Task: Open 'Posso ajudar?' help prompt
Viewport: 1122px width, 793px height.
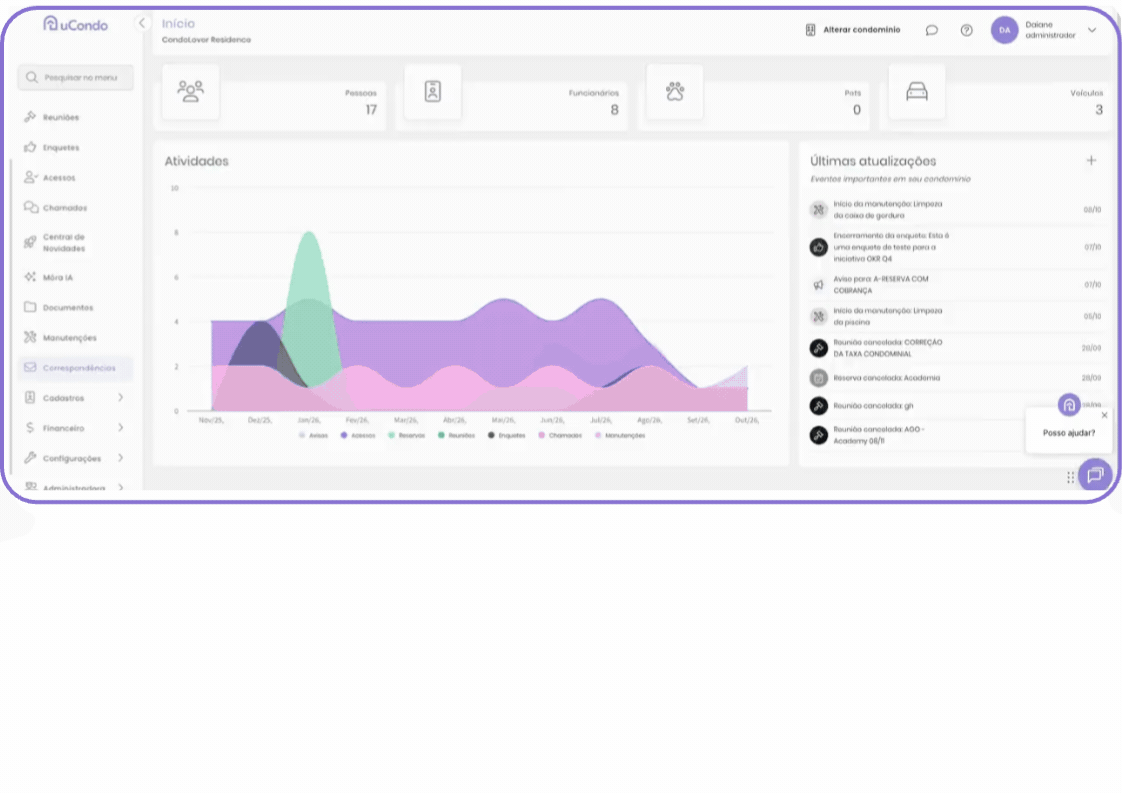Action: pyautogui.click(x=1068, y=433)
